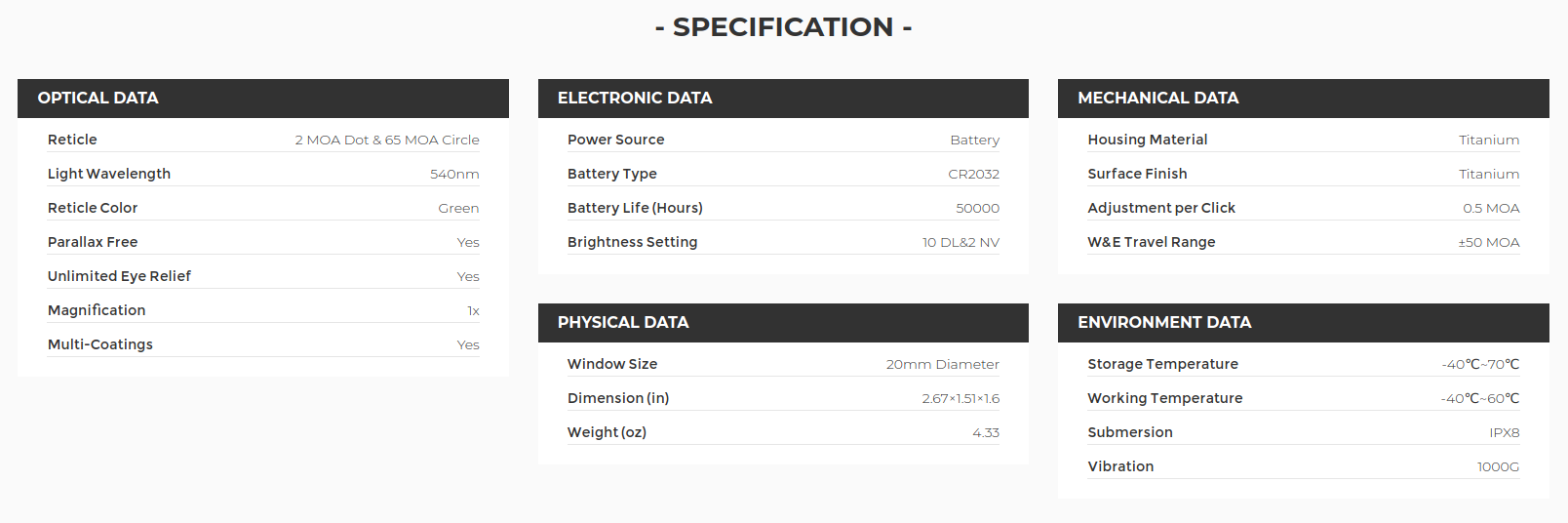Image resolution: width=1568 pixels, height=523 pixels.
Task: Click the Housing Material label
Action: click(1148, 140)
